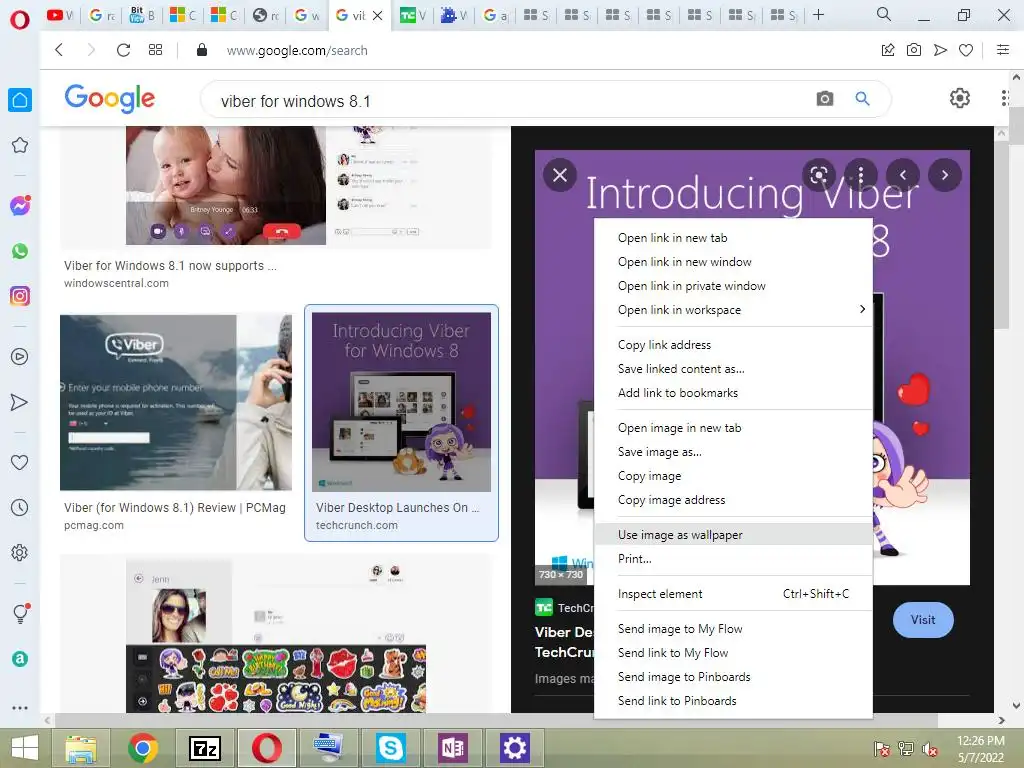Select Send link to Pinboards
The width and height of the screenshot is (1024, 768).
pos(733,701)
